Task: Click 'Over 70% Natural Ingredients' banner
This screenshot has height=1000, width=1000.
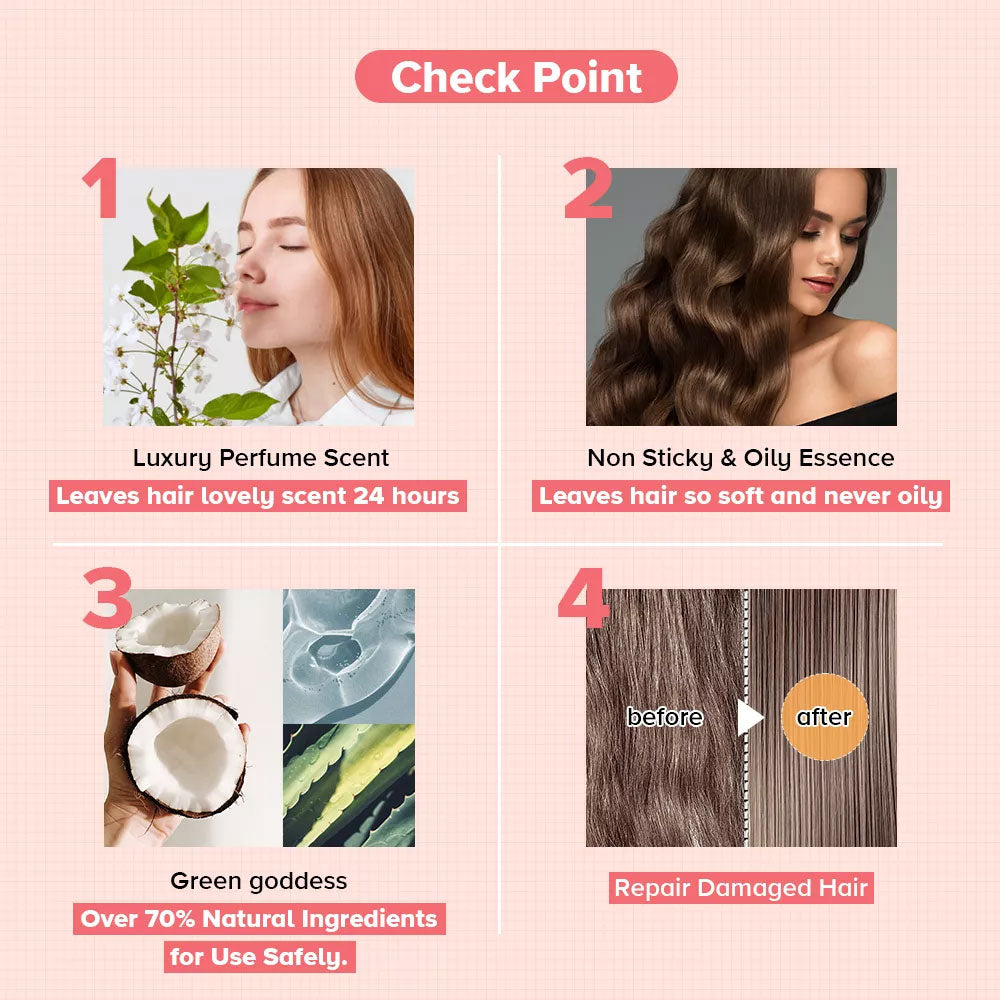Action: [x=259, y=918]
